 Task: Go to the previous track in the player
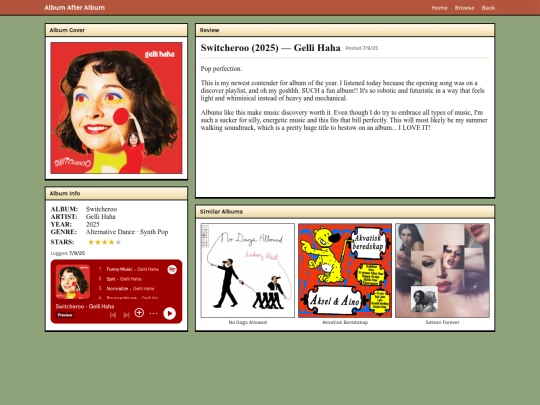(113, 315)
